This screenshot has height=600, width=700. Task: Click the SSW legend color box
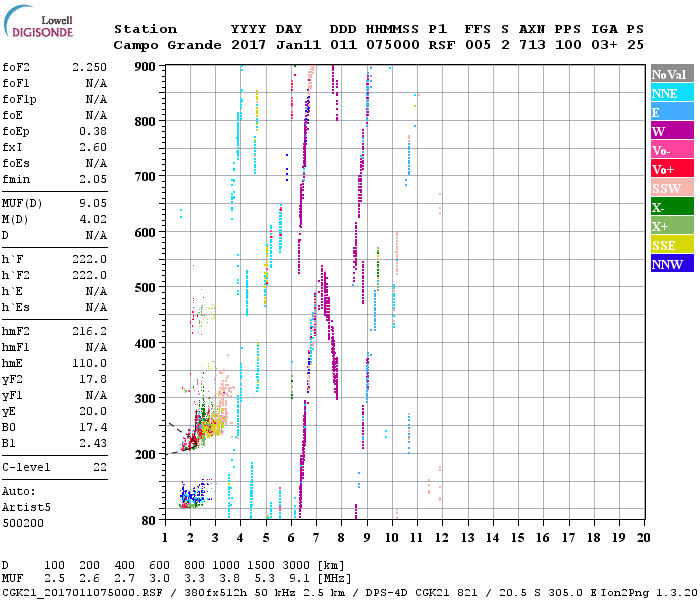click(x=672, y=188)
